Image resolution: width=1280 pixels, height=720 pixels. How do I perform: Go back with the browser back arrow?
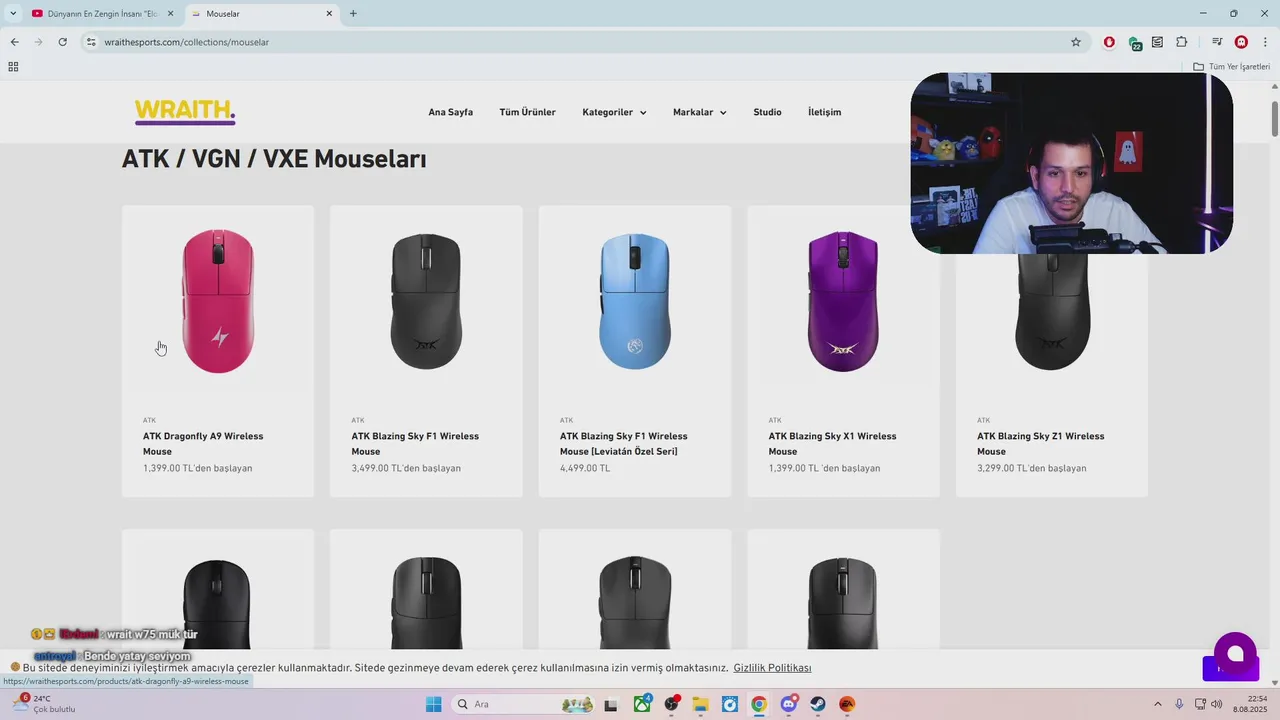click(14, 42)
